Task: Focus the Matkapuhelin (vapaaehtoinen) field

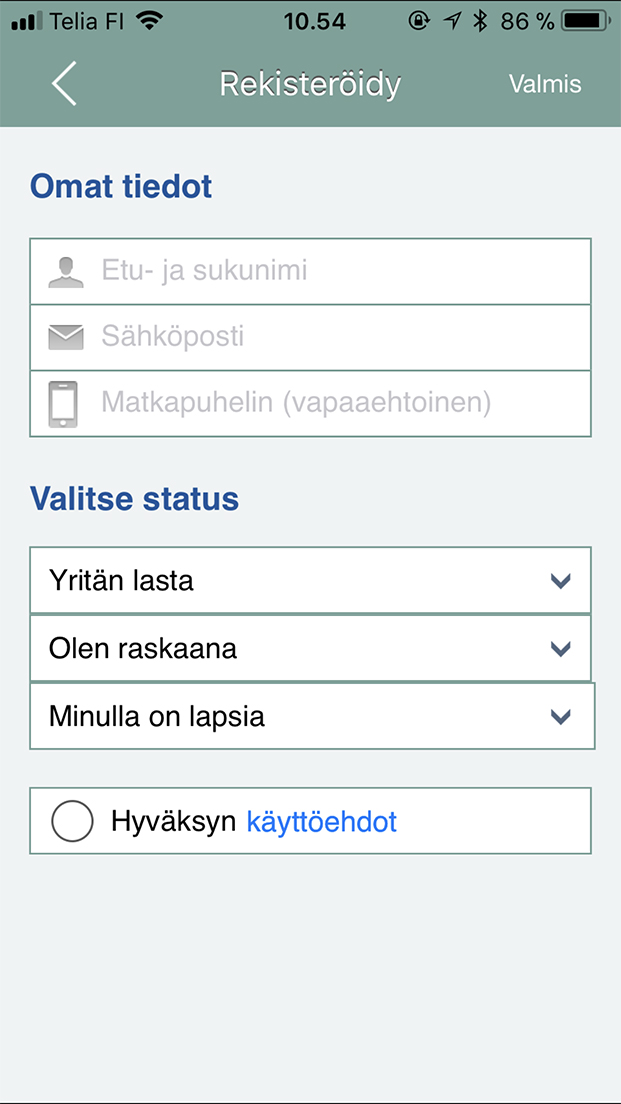Action: [x=340, y=404]
